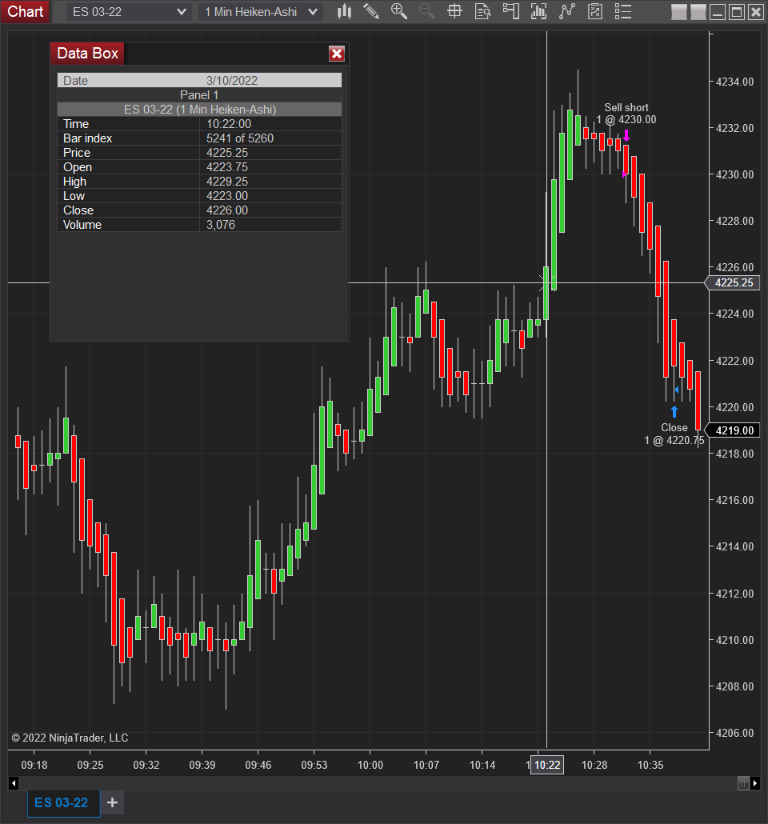This screenshot has width=768, height=824.
Task: Click the Time 10:22:00 value
Action: [229, 124]
